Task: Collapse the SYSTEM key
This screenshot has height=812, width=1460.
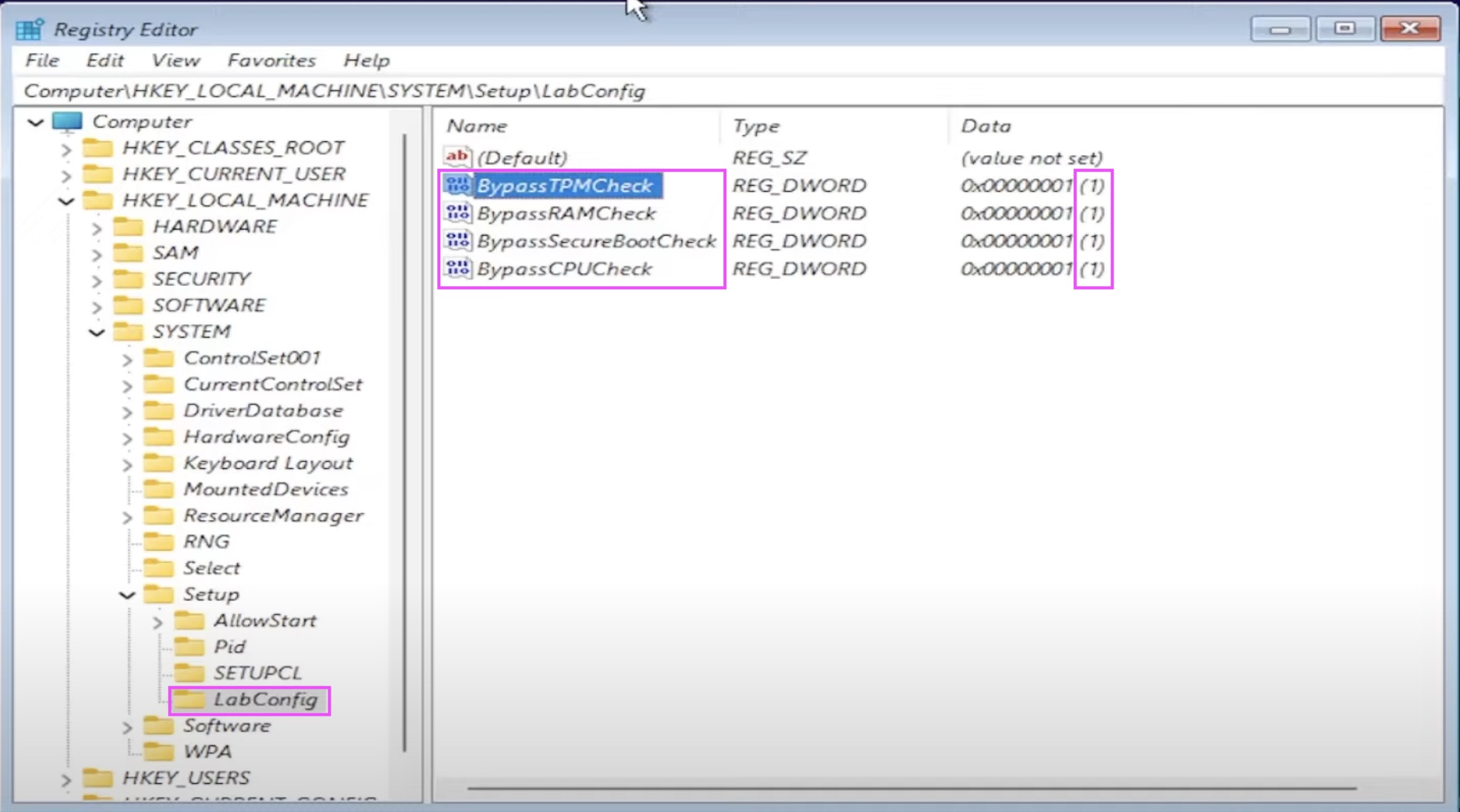Action: 96,332
